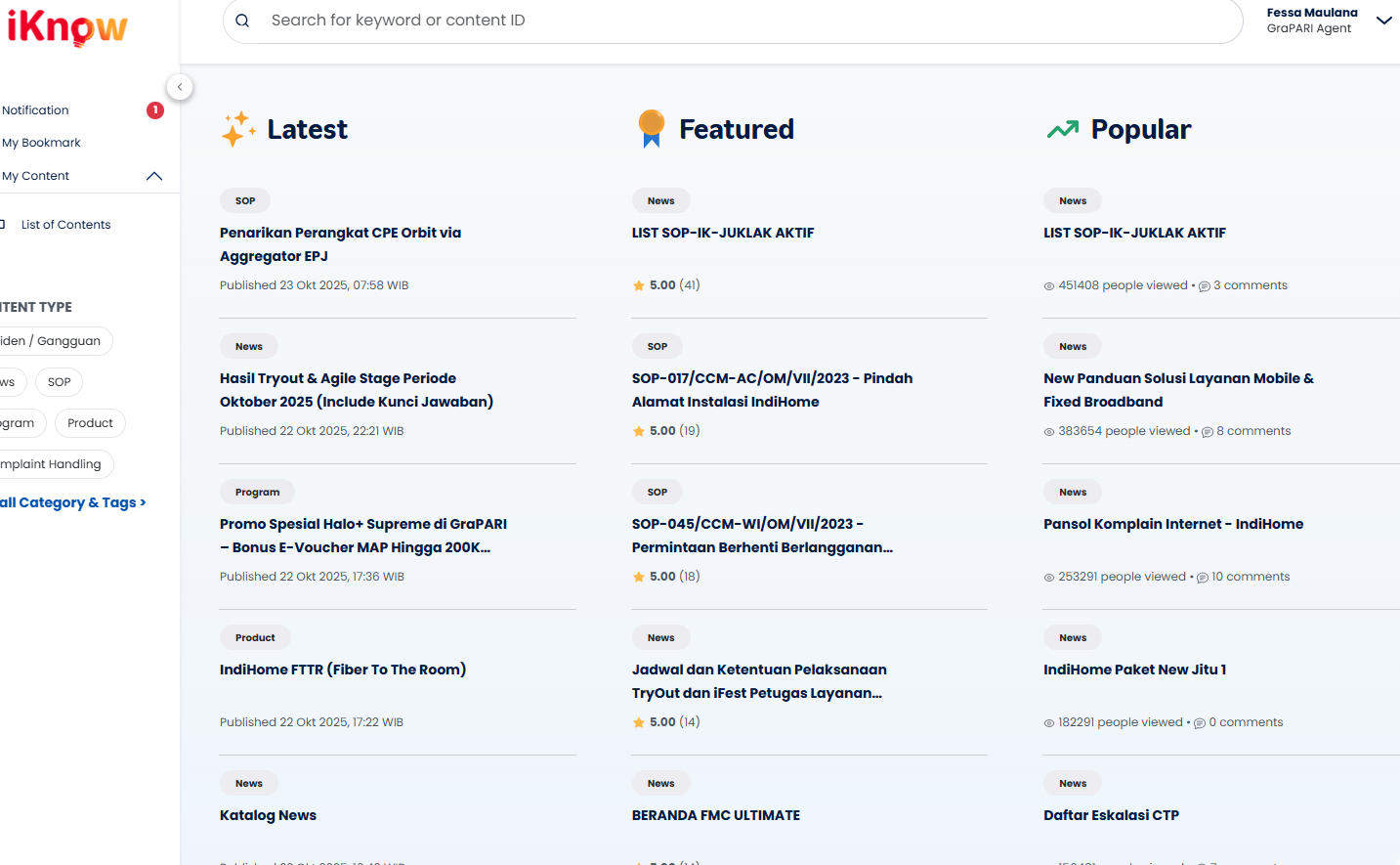
Task: Open the Fessa Maulana profile dropdown chevron
Action: pos(1383,21)
